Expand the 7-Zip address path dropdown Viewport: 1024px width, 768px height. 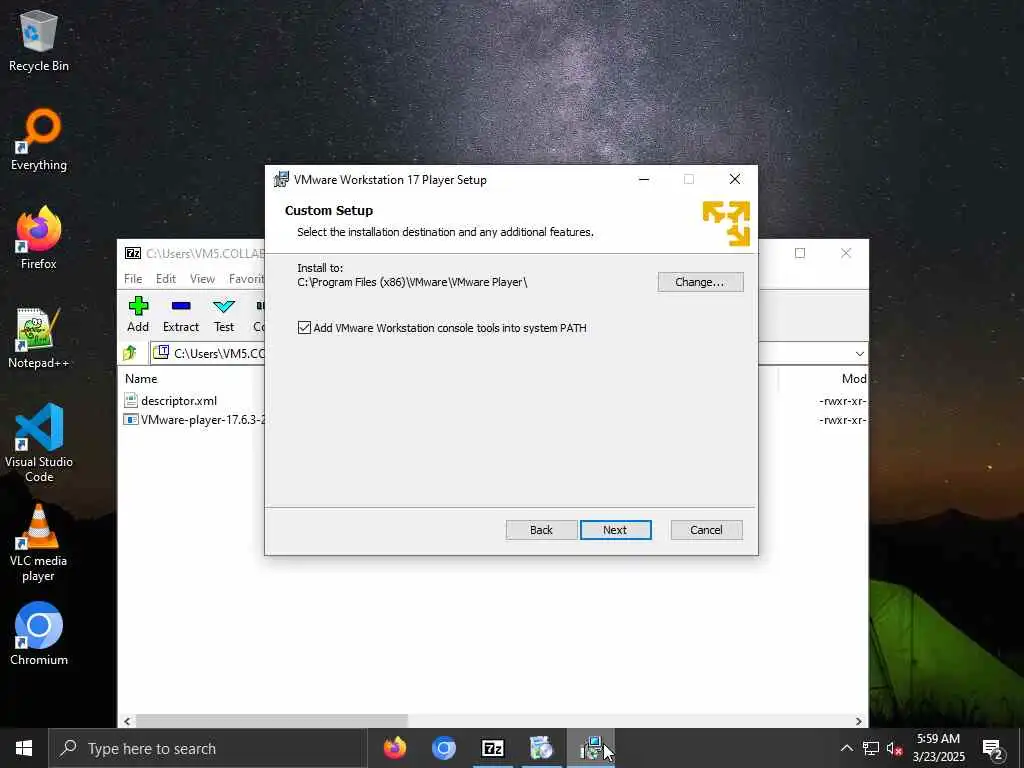[859, 353]
